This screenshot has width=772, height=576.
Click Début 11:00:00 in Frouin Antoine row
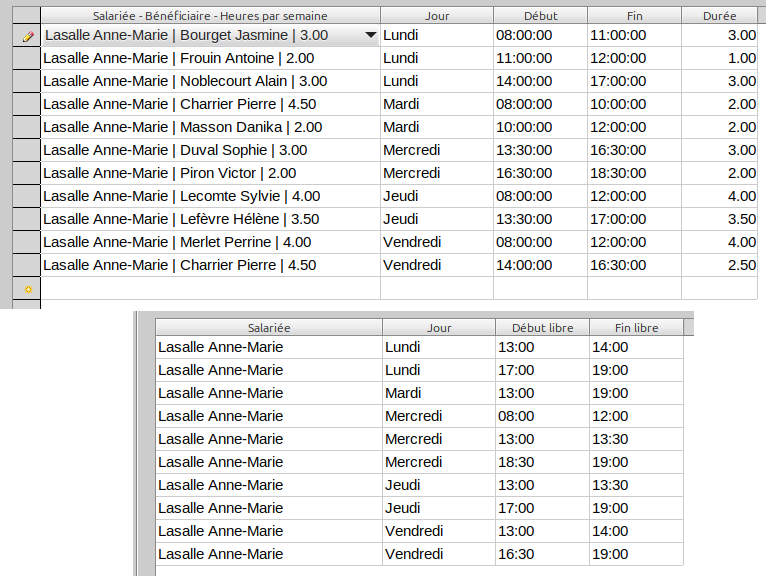coord(541,58)
